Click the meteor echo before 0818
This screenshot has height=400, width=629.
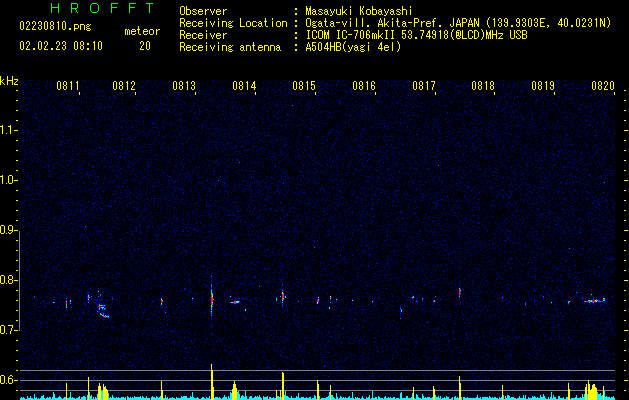click(460, 292)
